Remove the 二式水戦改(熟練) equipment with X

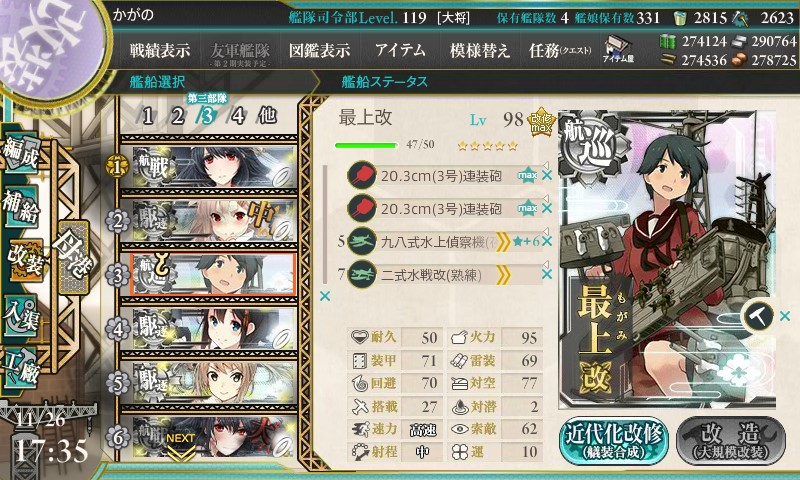coord(547,274)
